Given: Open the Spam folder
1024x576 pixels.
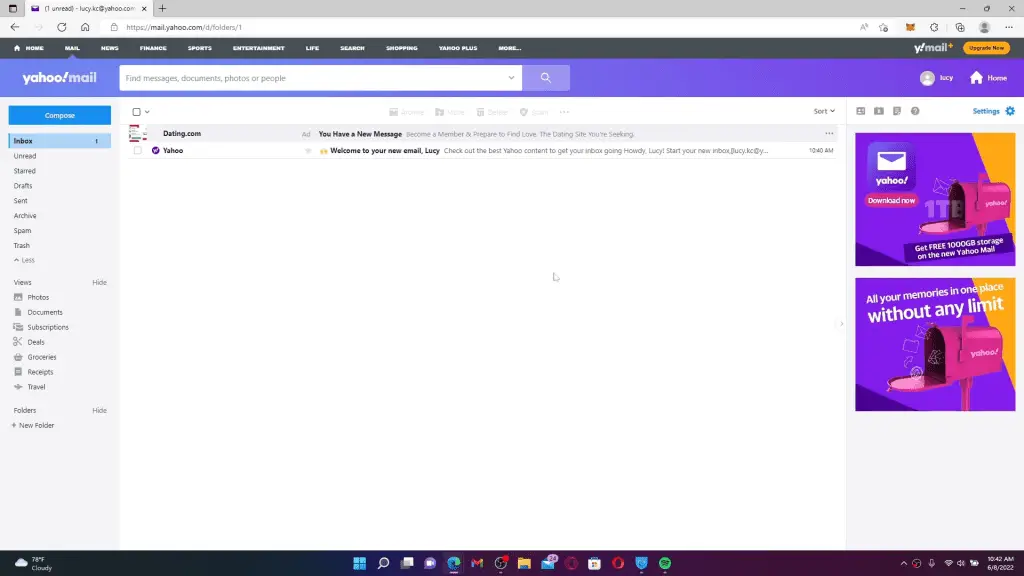Looking at the screenshot, I should tap(22, 231).
